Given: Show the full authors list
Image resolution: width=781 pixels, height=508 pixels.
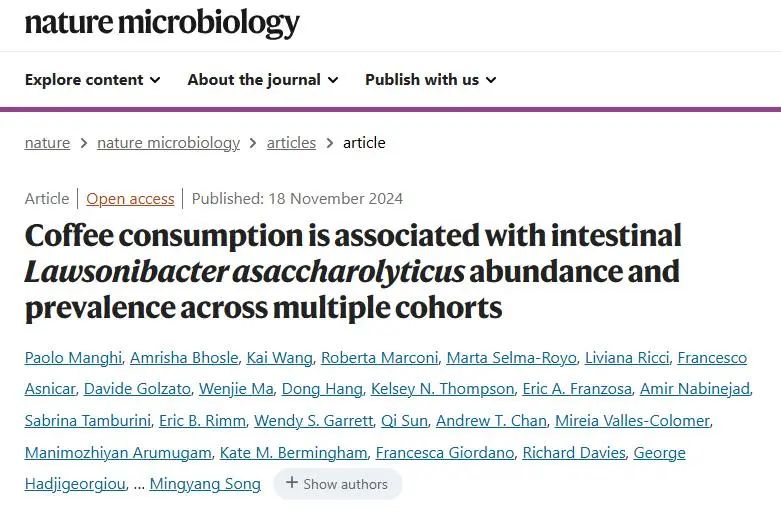Looking at the screenshot, I should click(338, 484).
